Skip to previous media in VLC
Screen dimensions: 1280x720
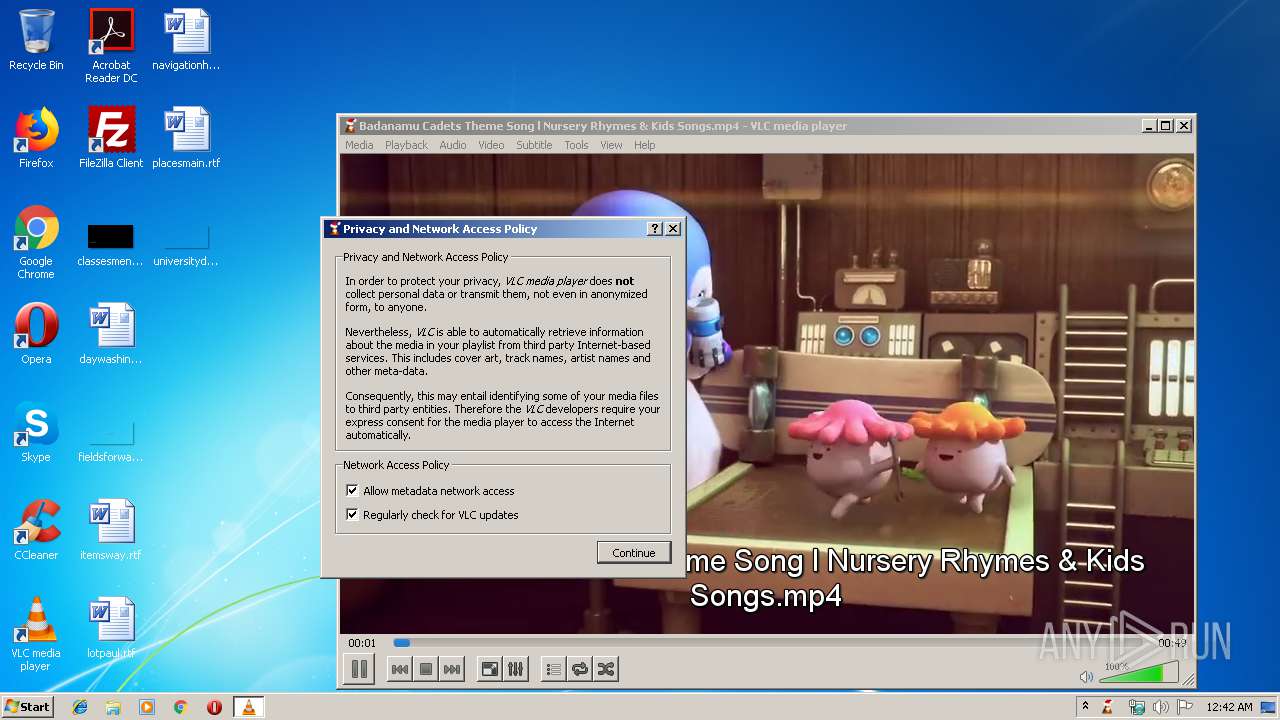click(400, 670)
